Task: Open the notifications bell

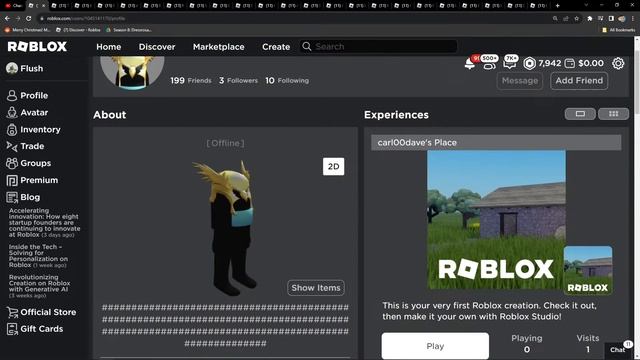Action: (470, 63)
